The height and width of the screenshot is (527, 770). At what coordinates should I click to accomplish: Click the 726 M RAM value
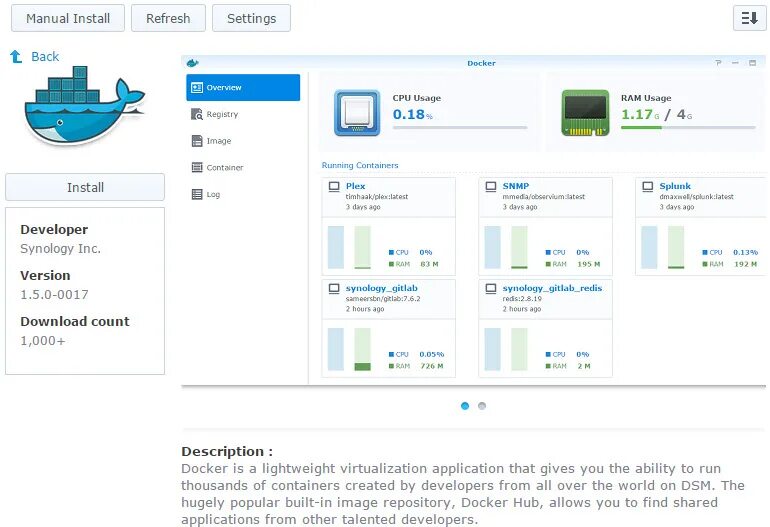[x=432, y=366]
